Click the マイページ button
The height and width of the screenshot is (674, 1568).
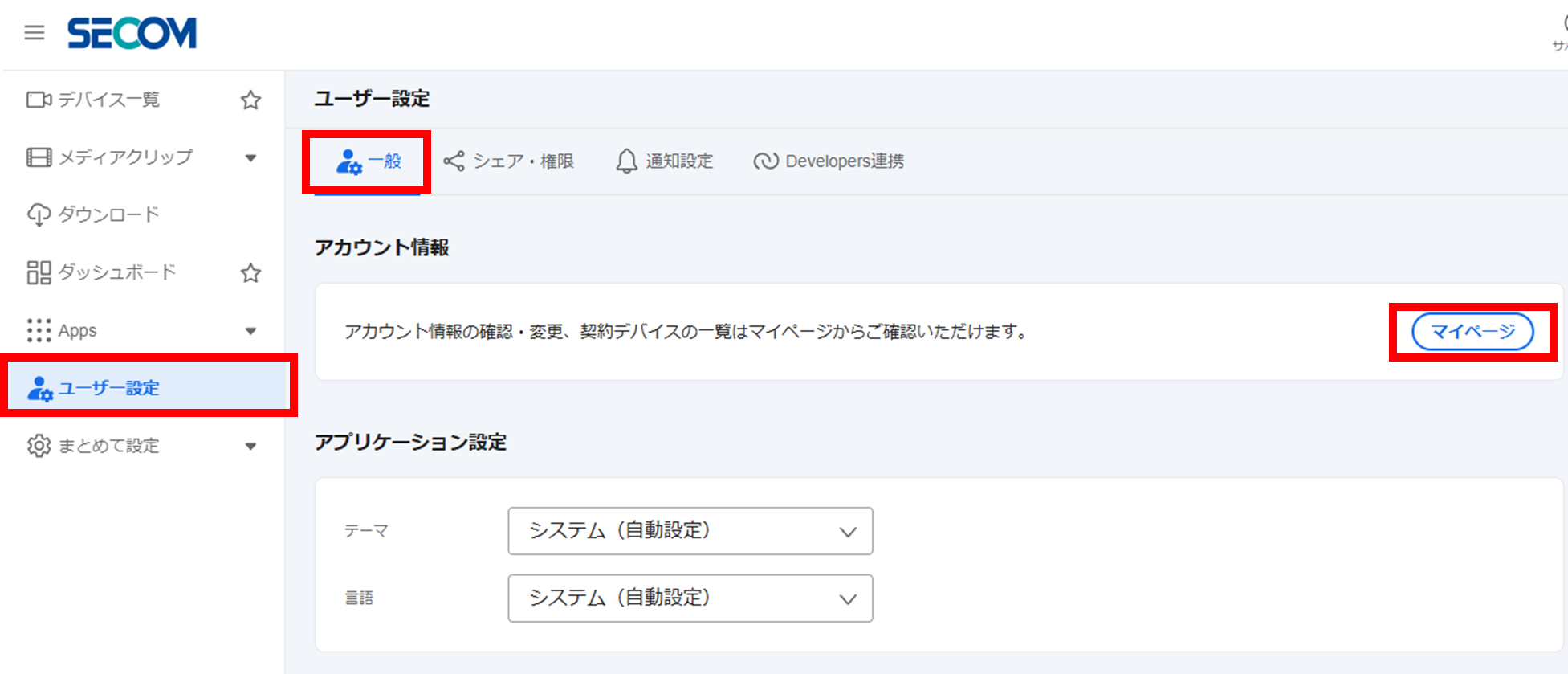pyautogui.click(x=1472, y=332)
